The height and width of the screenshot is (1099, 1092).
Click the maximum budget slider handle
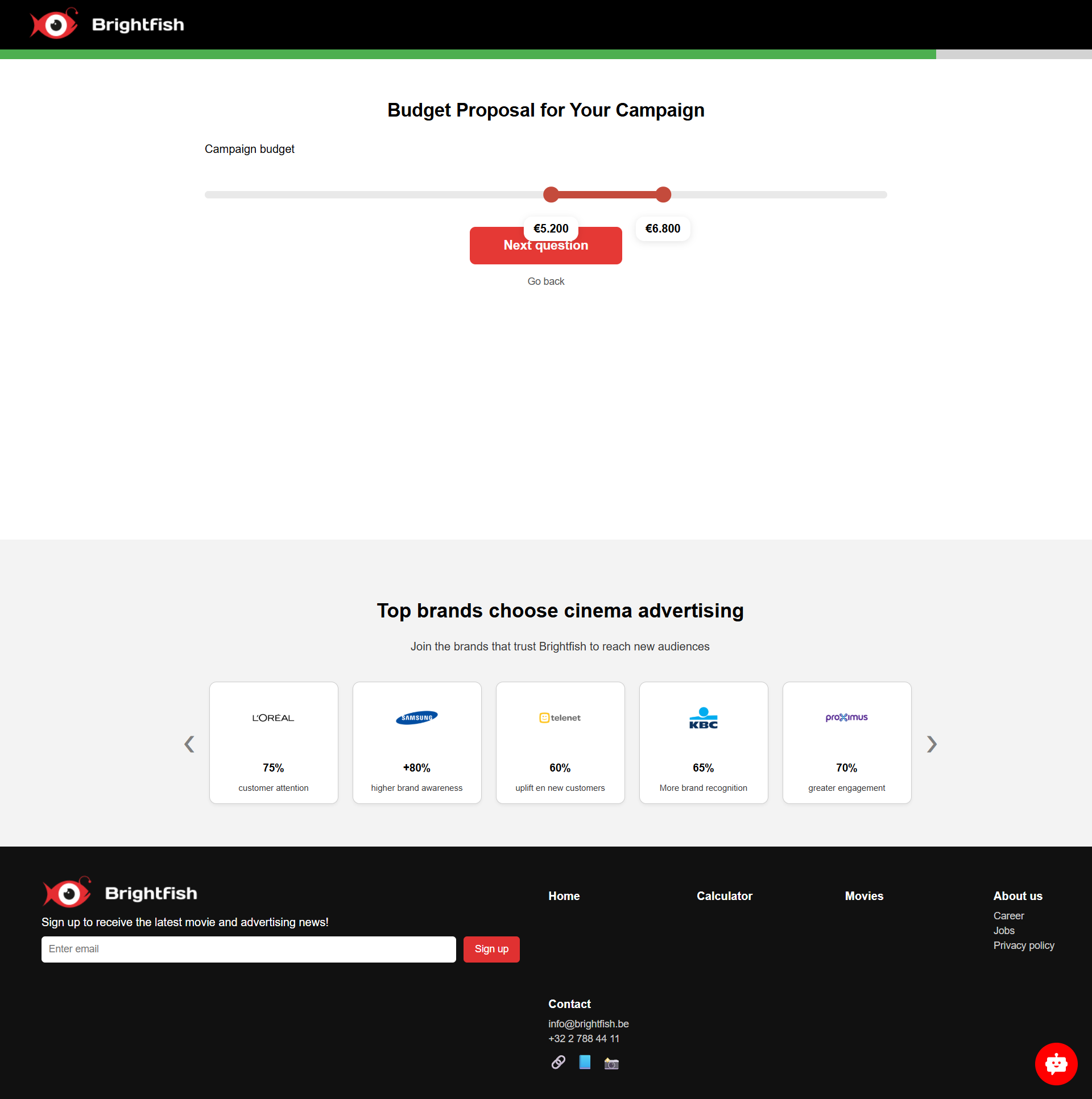[663, 194]
